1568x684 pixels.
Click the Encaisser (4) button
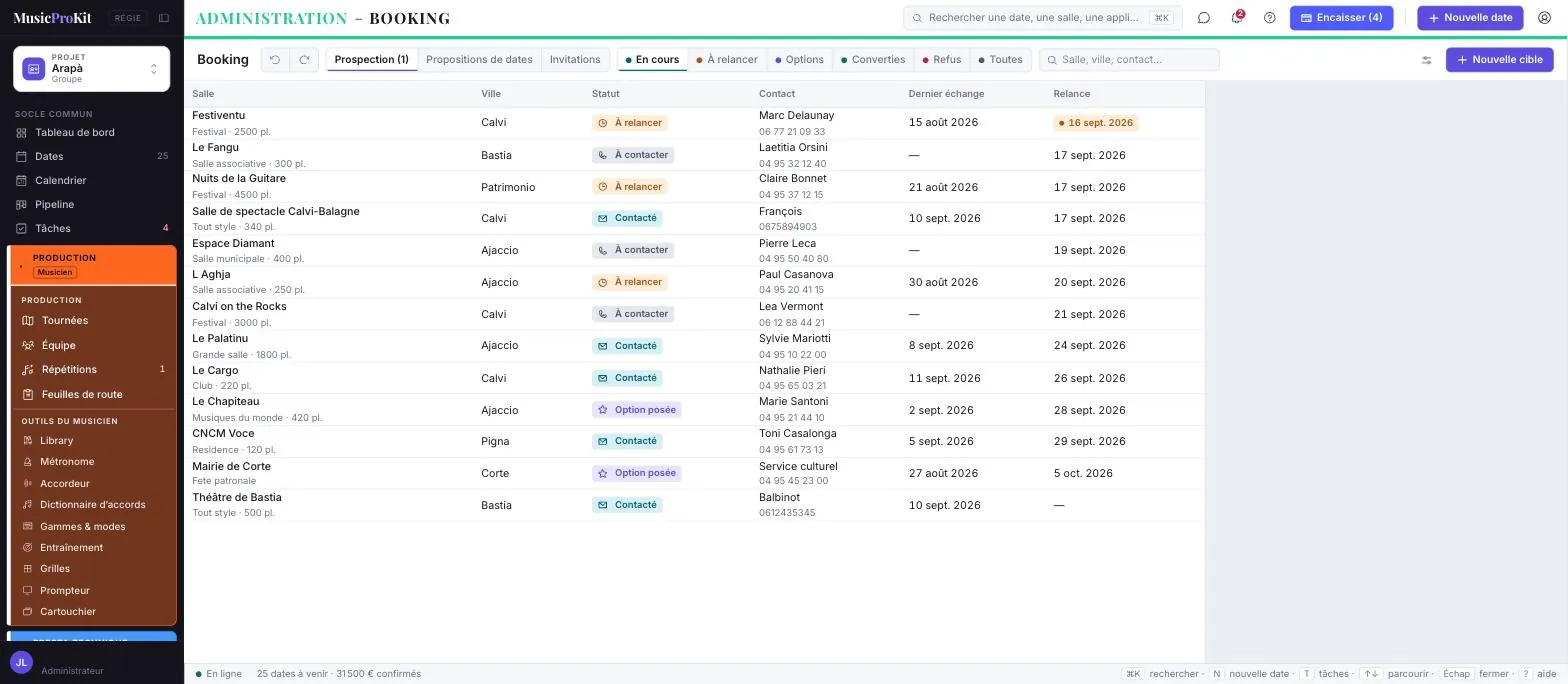click(1341, 18)
